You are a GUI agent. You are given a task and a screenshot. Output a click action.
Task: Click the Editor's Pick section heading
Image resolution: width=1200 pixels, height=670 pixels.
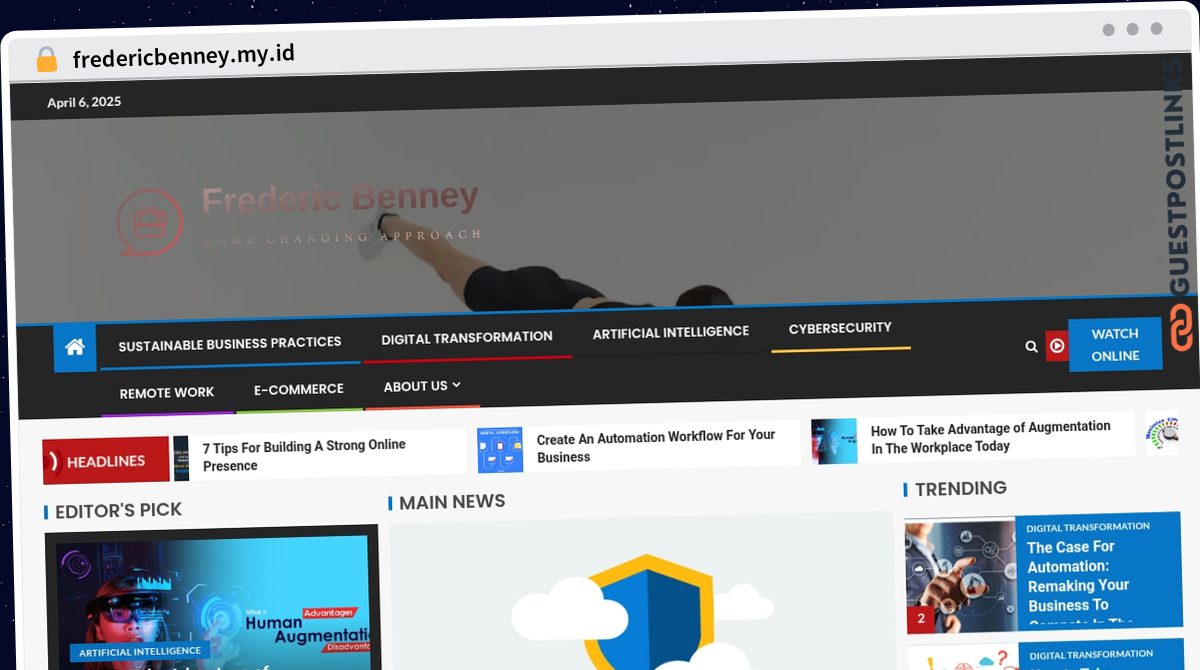(118, 510)
